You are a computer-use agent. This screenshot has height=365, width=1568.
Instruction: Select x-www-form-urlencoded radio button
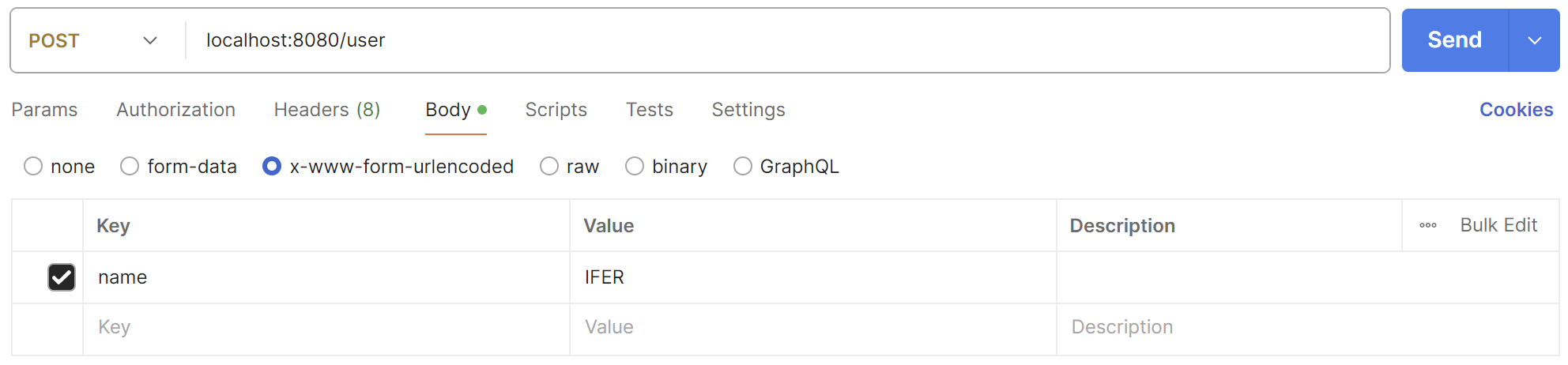pos(272,167)
